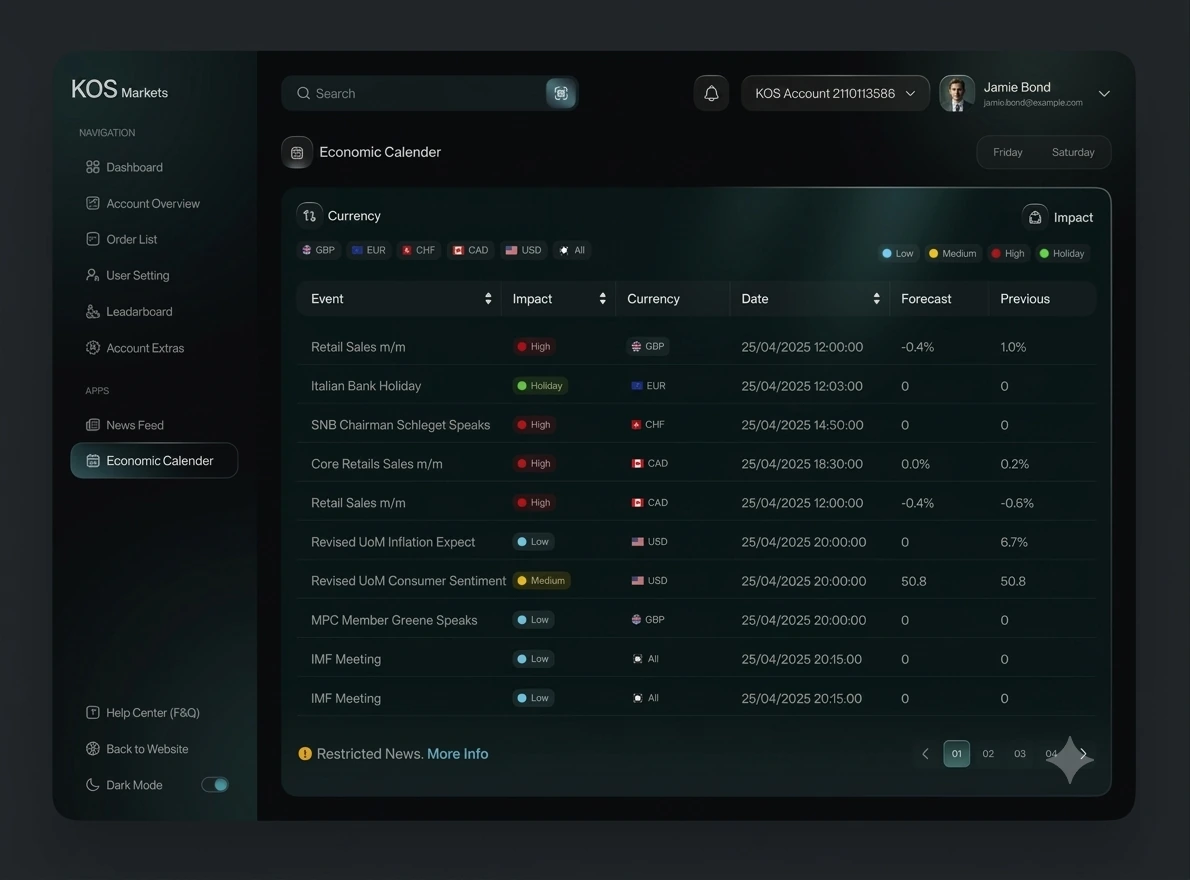Open Account Extras page

click(x=135, y=348)
